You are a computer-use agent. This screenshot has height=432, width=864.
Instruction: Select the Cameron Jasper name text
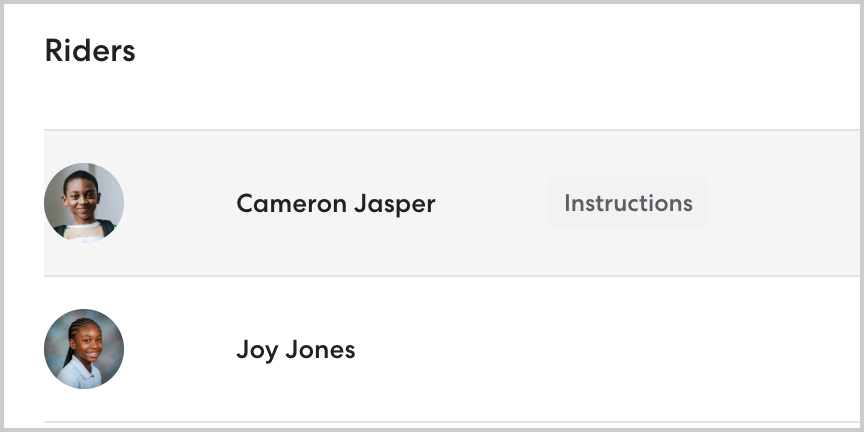pos(335,204)
